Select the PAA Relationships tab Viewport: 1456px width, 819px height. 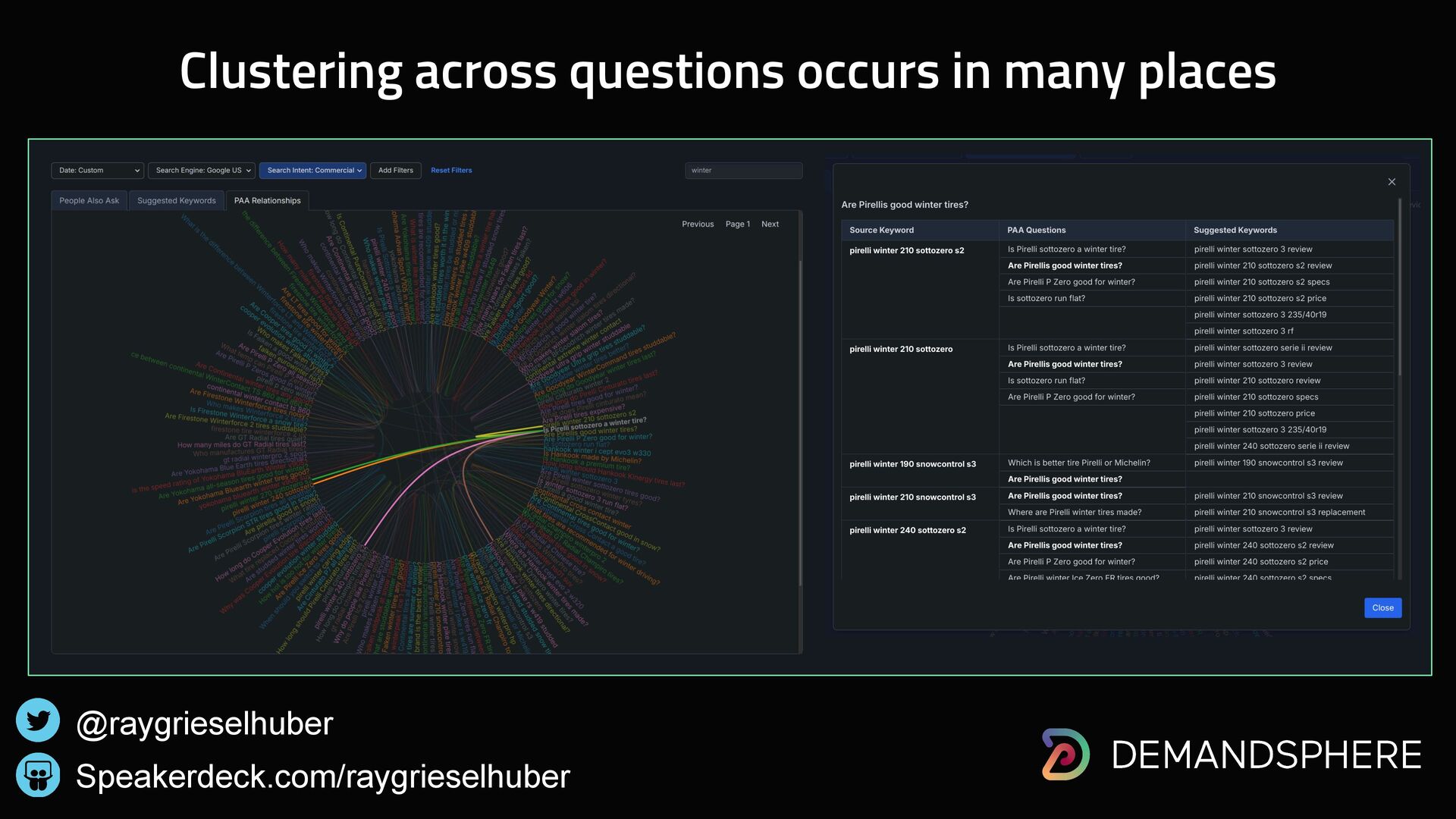tap(267, 201)
